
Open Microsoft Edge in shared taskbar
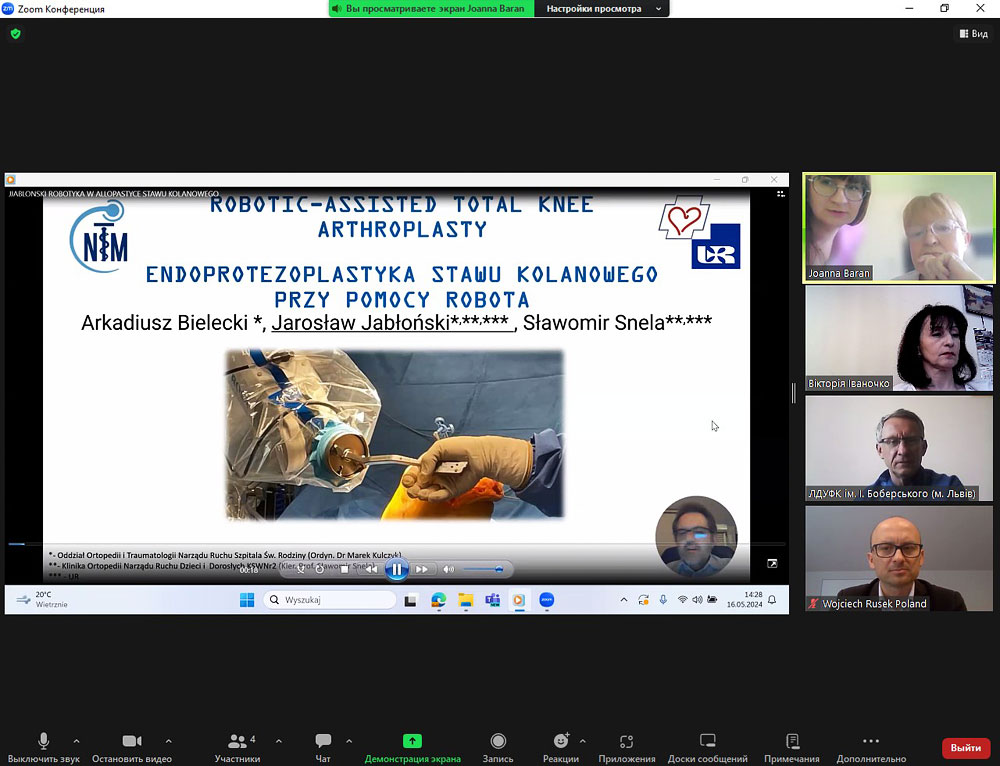438,600
